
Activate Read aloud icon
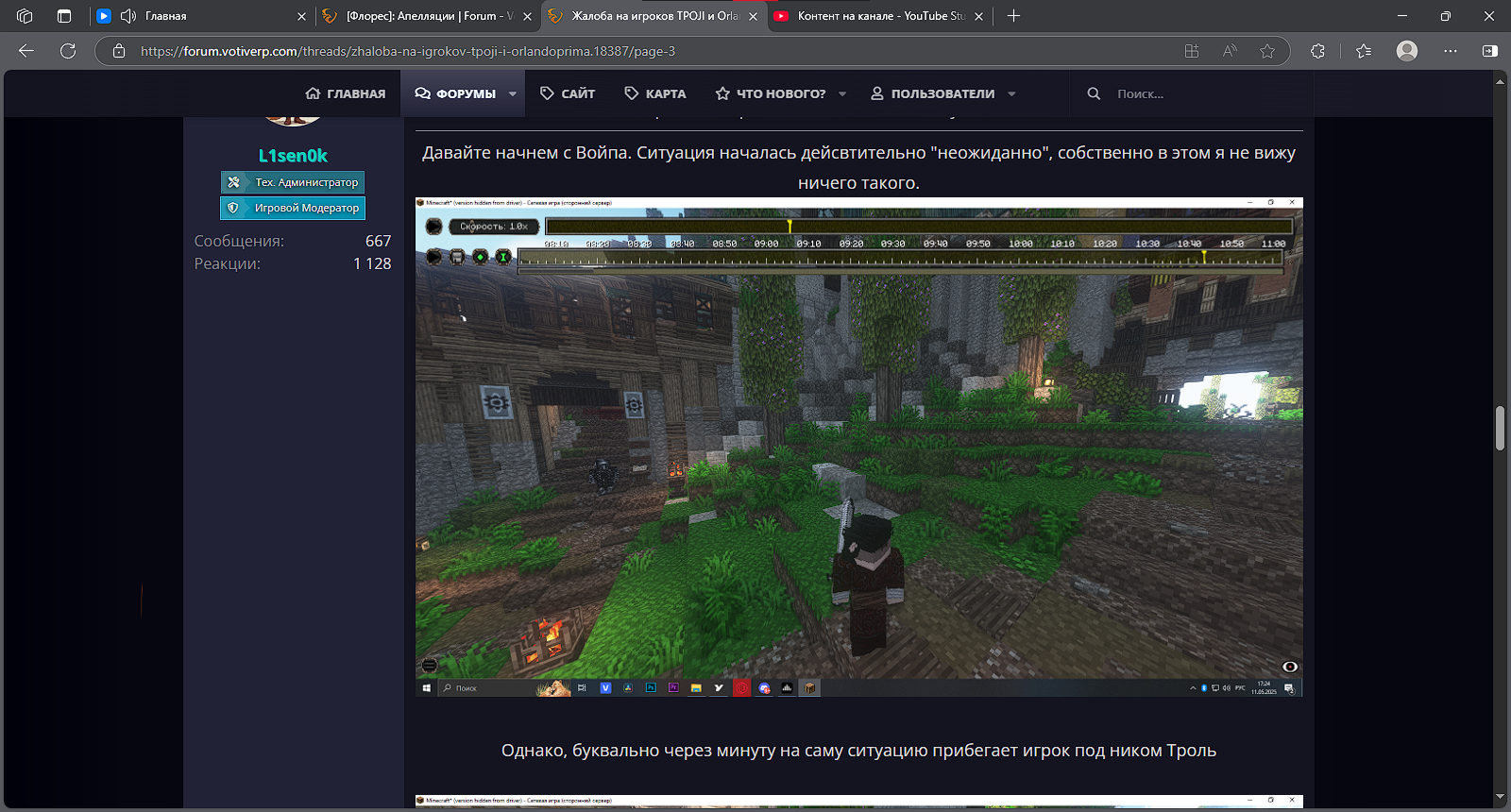[x=1230, y=51]
